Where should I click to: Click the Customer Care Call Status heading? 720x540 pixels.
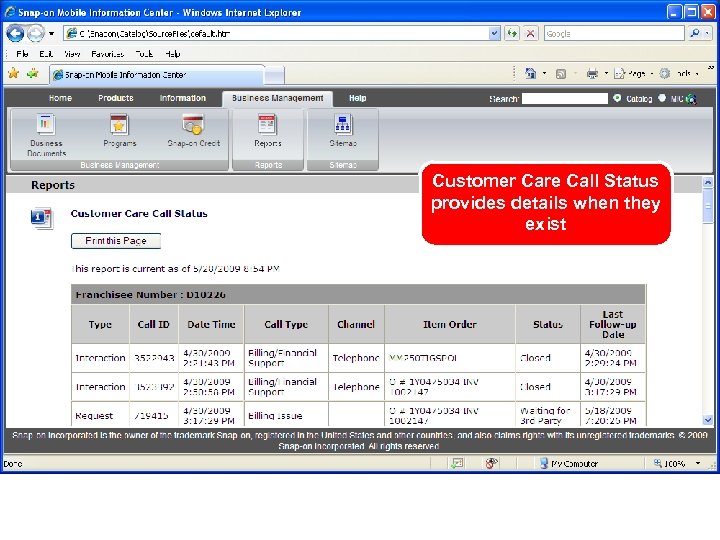[139, 214]
